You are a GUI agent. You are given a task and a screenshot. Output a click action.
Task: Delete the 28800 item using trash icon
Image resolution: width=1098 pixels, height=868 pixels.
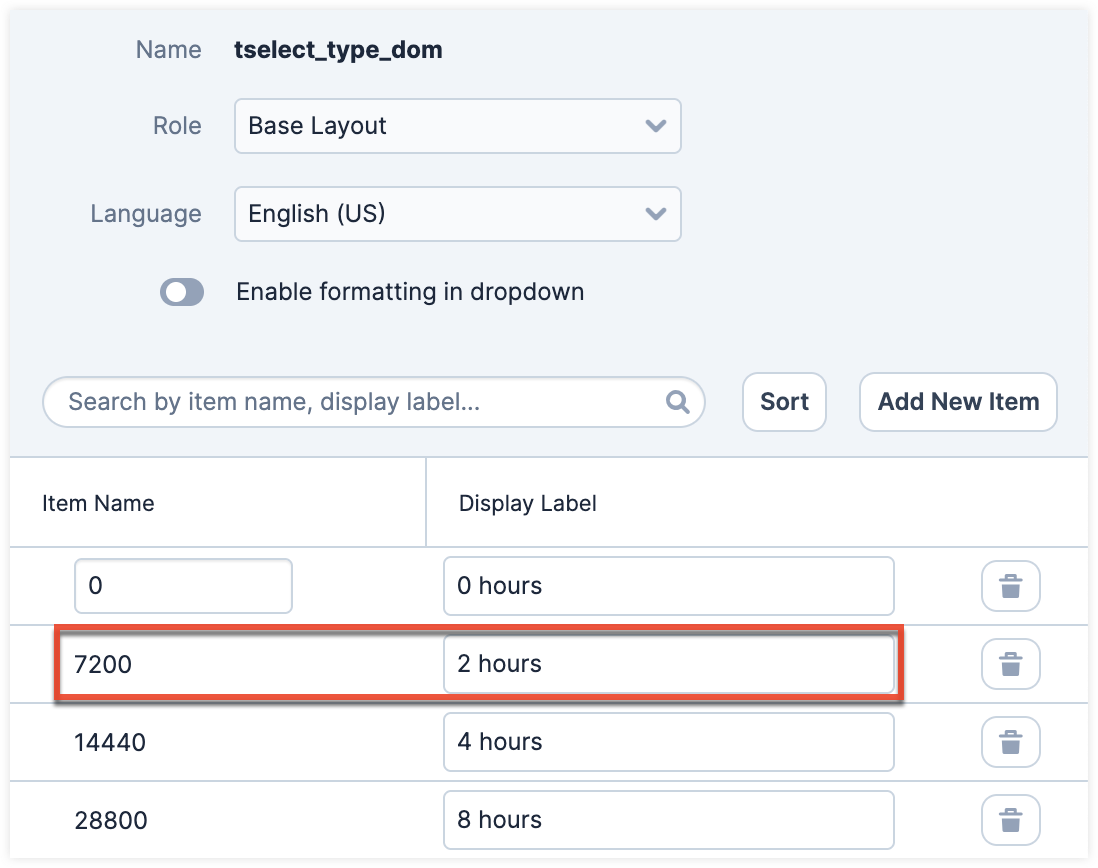coord(1011,820)
